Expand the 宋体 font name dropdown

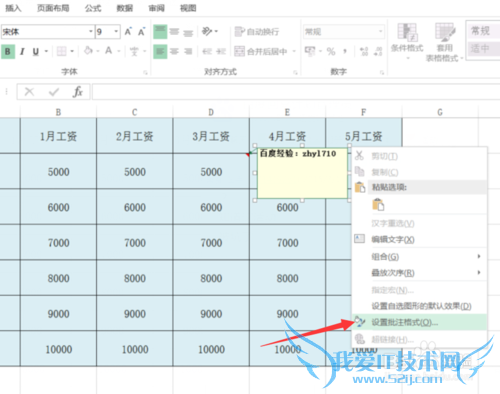pos(90,31)
